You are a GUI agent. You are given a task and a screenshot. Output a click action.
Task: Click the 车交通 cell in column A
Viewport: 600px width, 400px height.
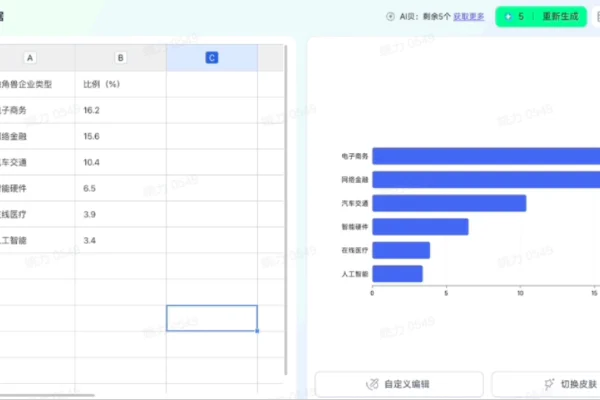[x=38, y=162]
